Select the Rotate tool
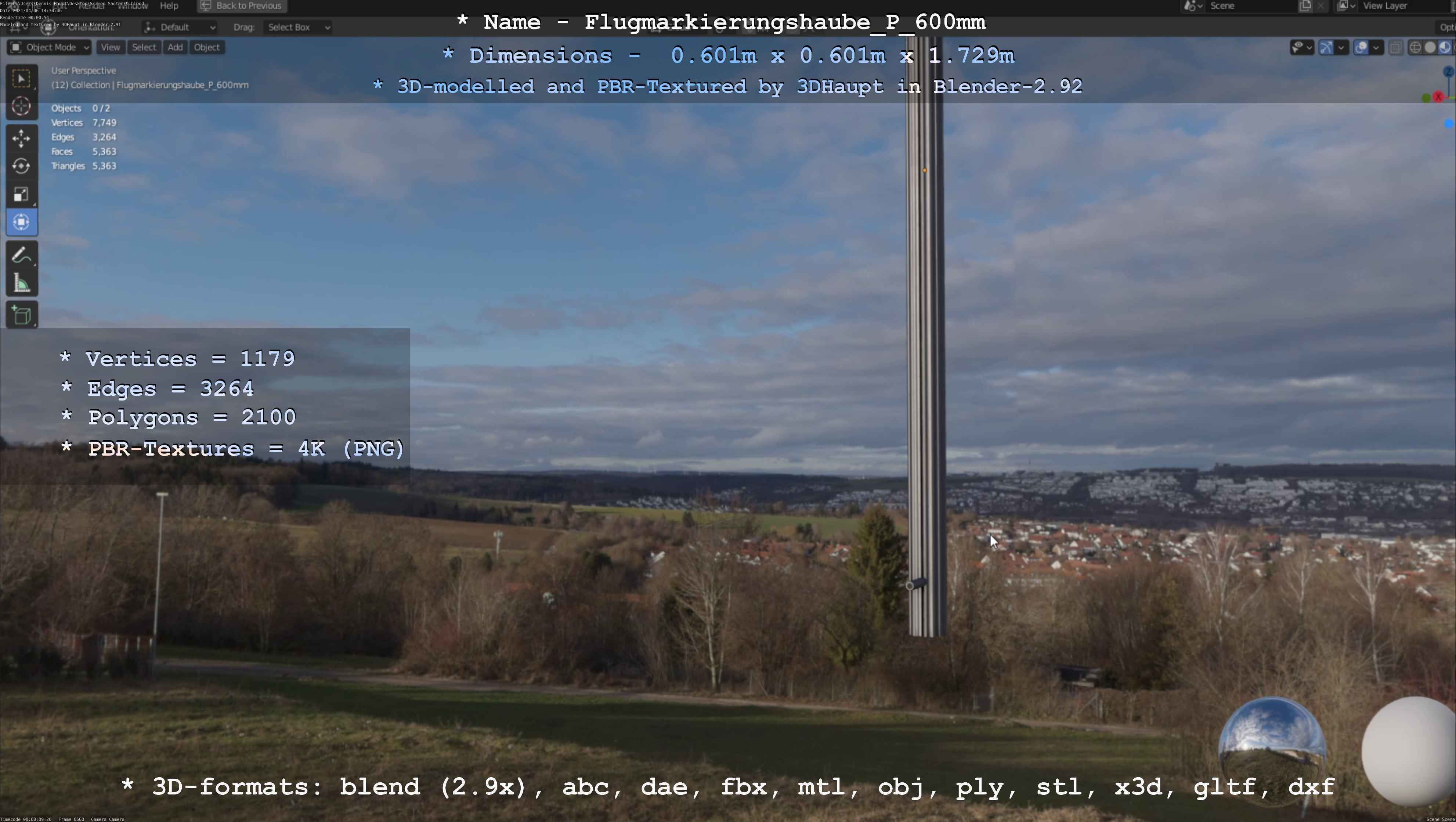1456x822 pixels. tap(21, 166)
